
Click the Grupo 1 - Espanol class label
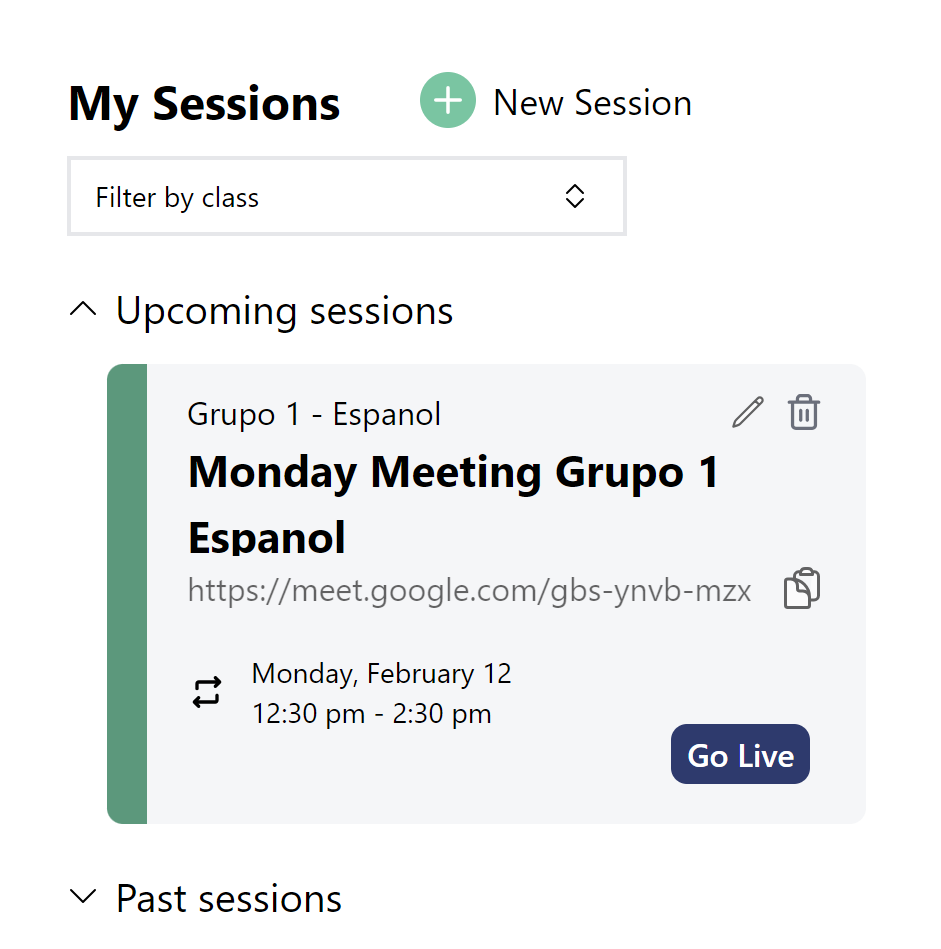(x=314, y=414)
